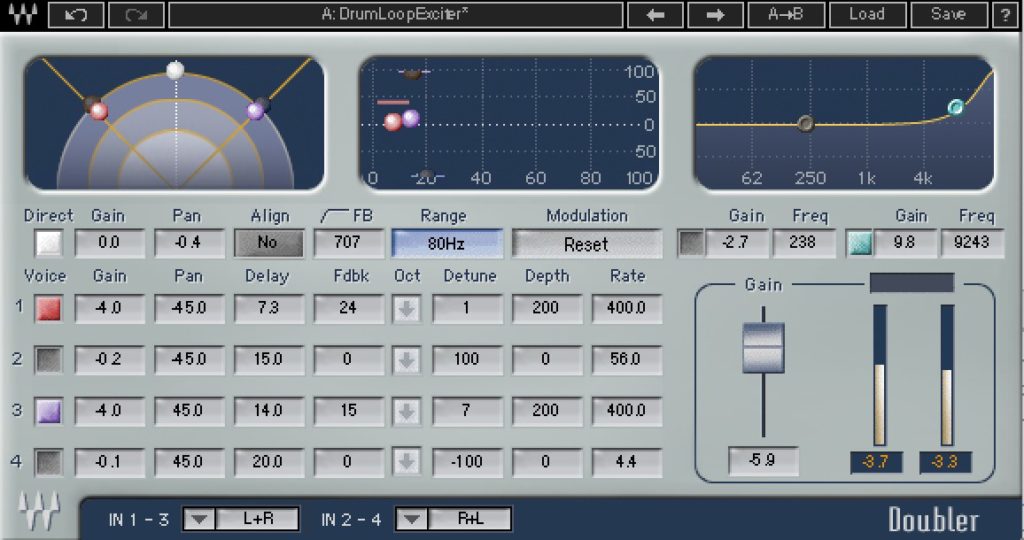This screenshot has height=540, width=1024.
Task: Open the preset name DrumLoopExciter menu
Action: coord(395,14)
